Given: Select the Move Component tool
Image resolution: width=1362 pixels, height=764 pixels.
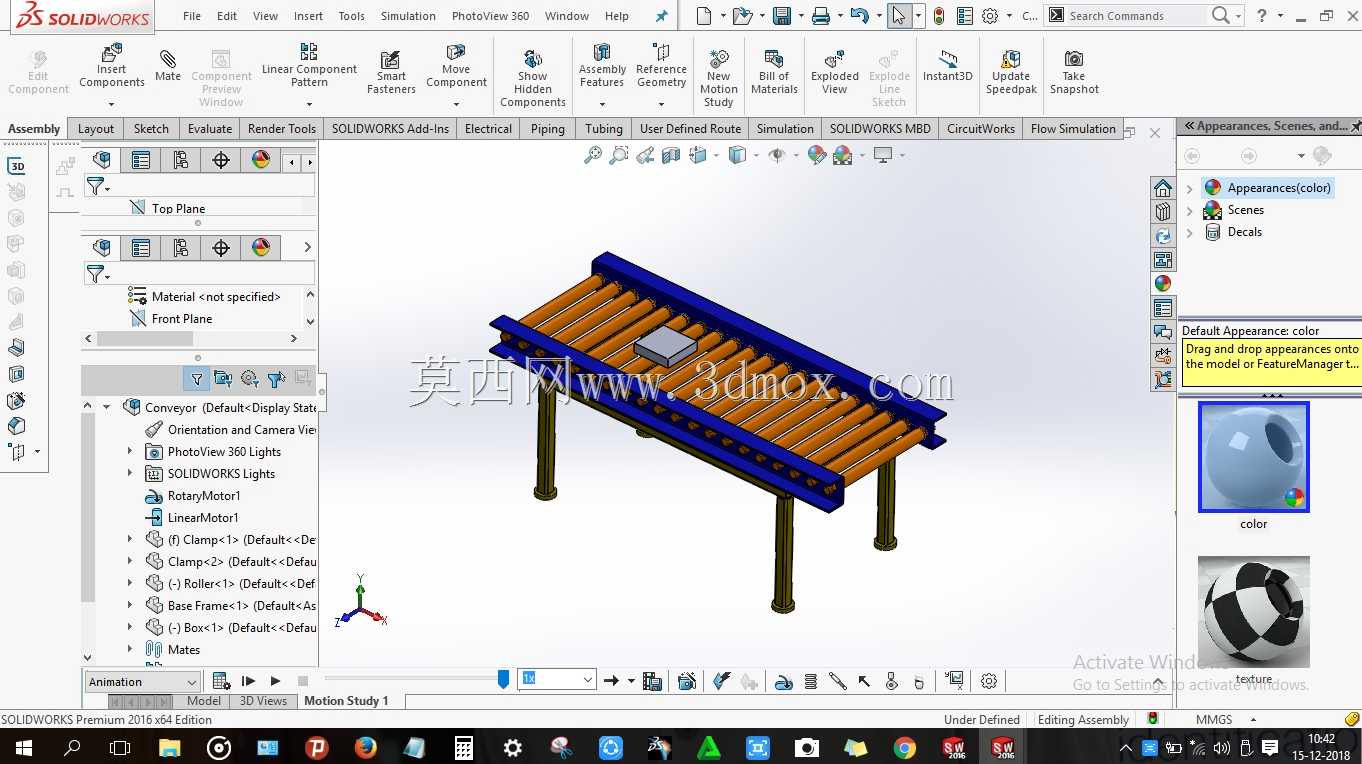Looking at the screenshot, I should click(456, 66).
